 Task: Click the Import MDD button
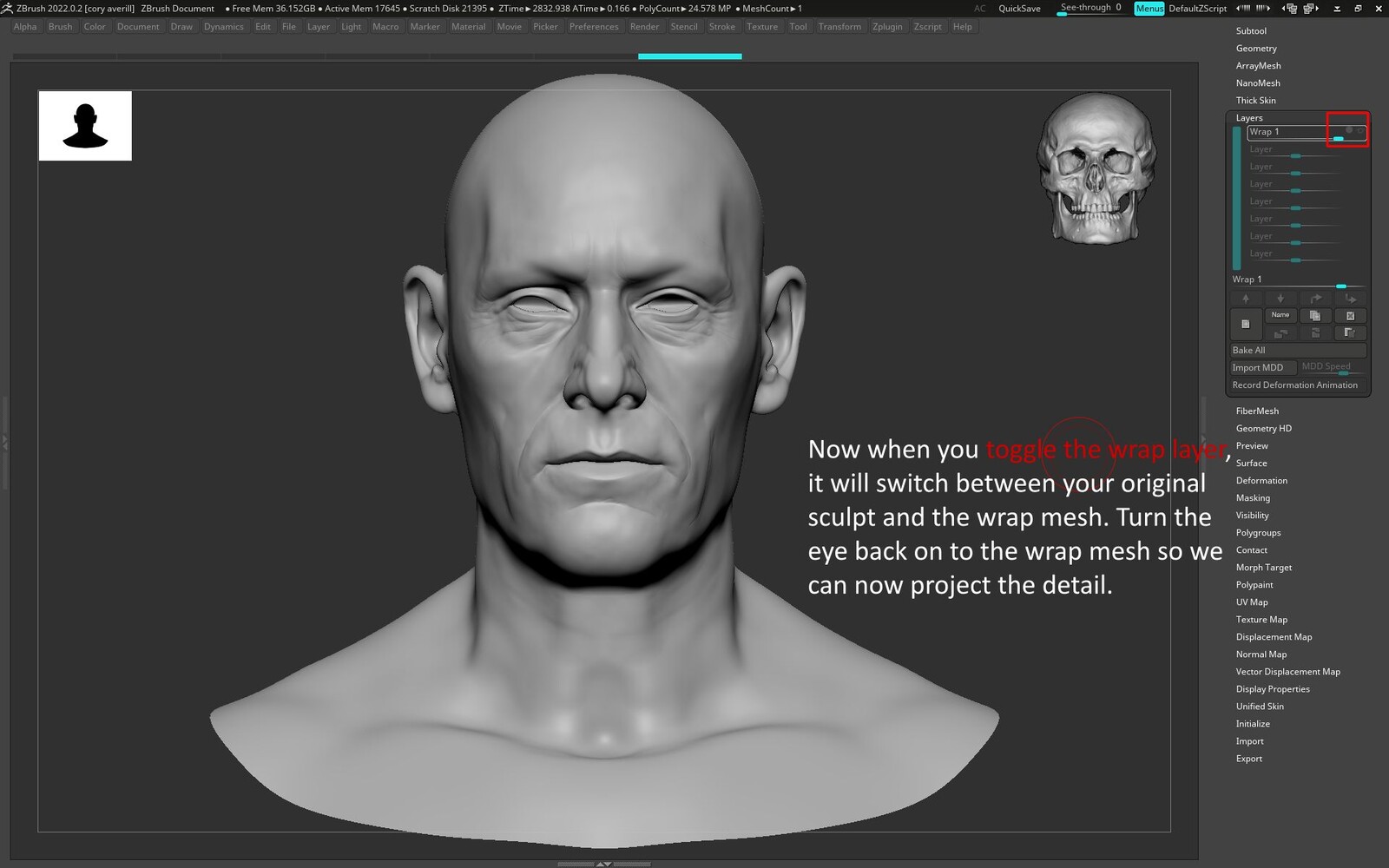coord(1262,368)
